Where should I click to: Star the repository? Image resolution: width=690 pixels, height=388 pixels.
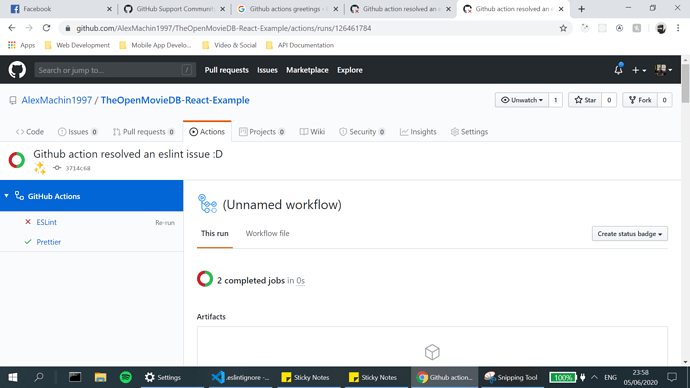point(585,100)
